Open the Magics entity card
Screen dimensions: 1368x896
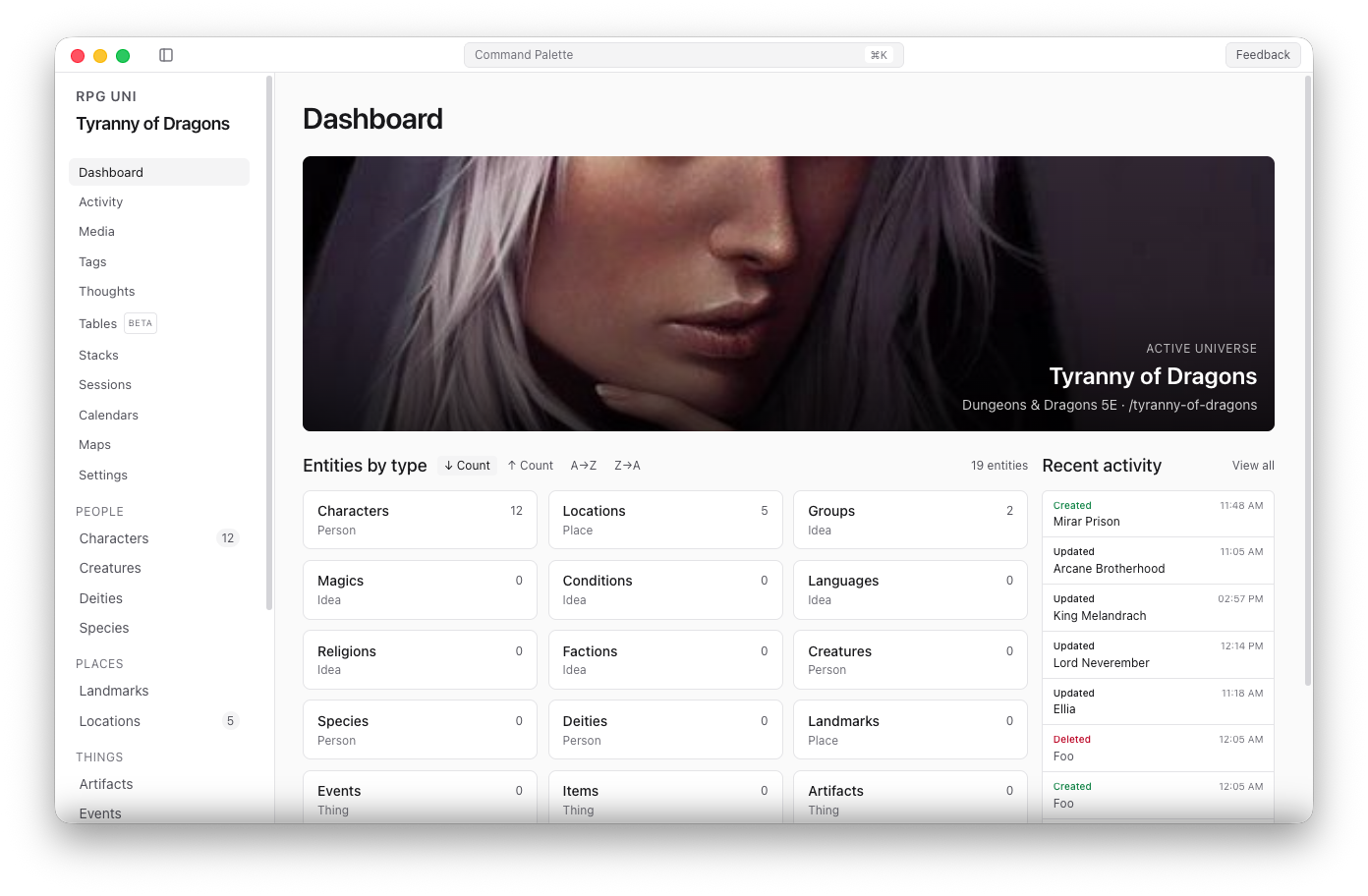click(420, 589)
